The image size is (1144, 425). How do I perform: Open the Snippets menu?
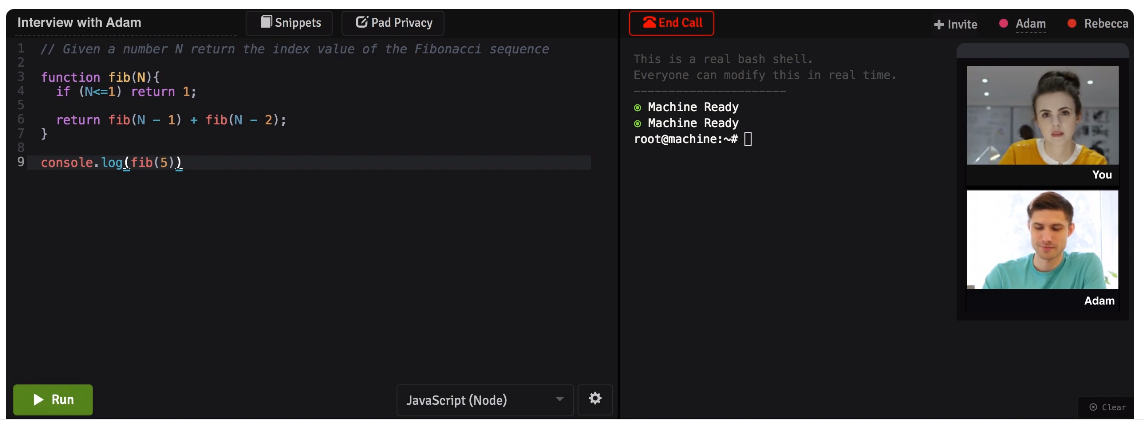pos(289,23)
